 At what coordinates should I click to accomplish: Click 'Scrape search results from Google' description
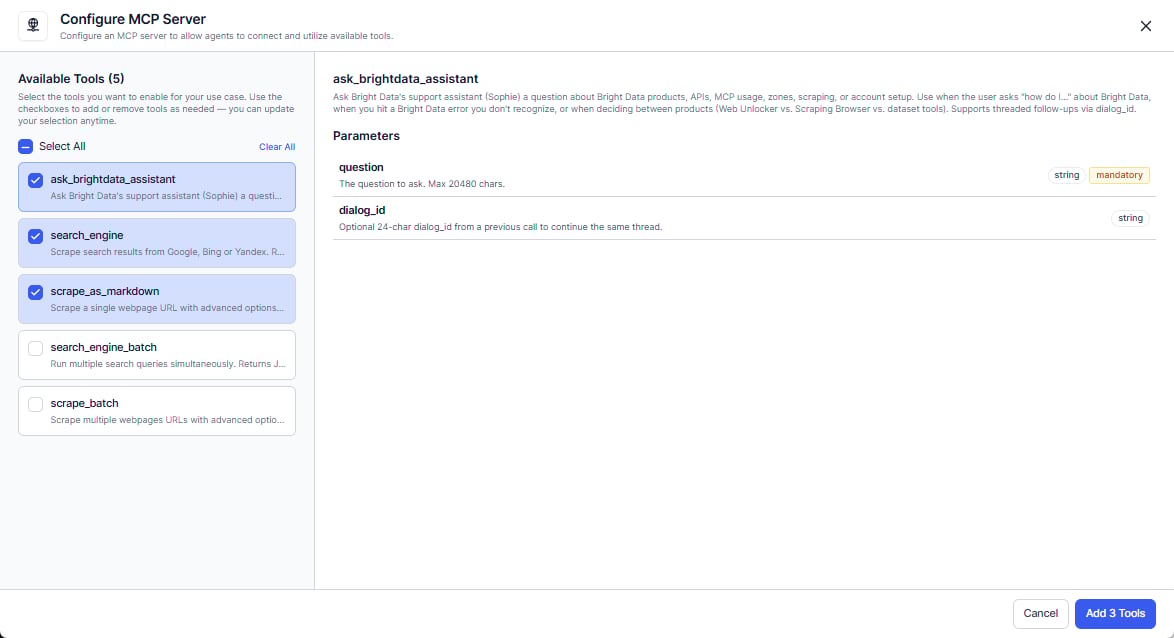(x=167, y=252)
